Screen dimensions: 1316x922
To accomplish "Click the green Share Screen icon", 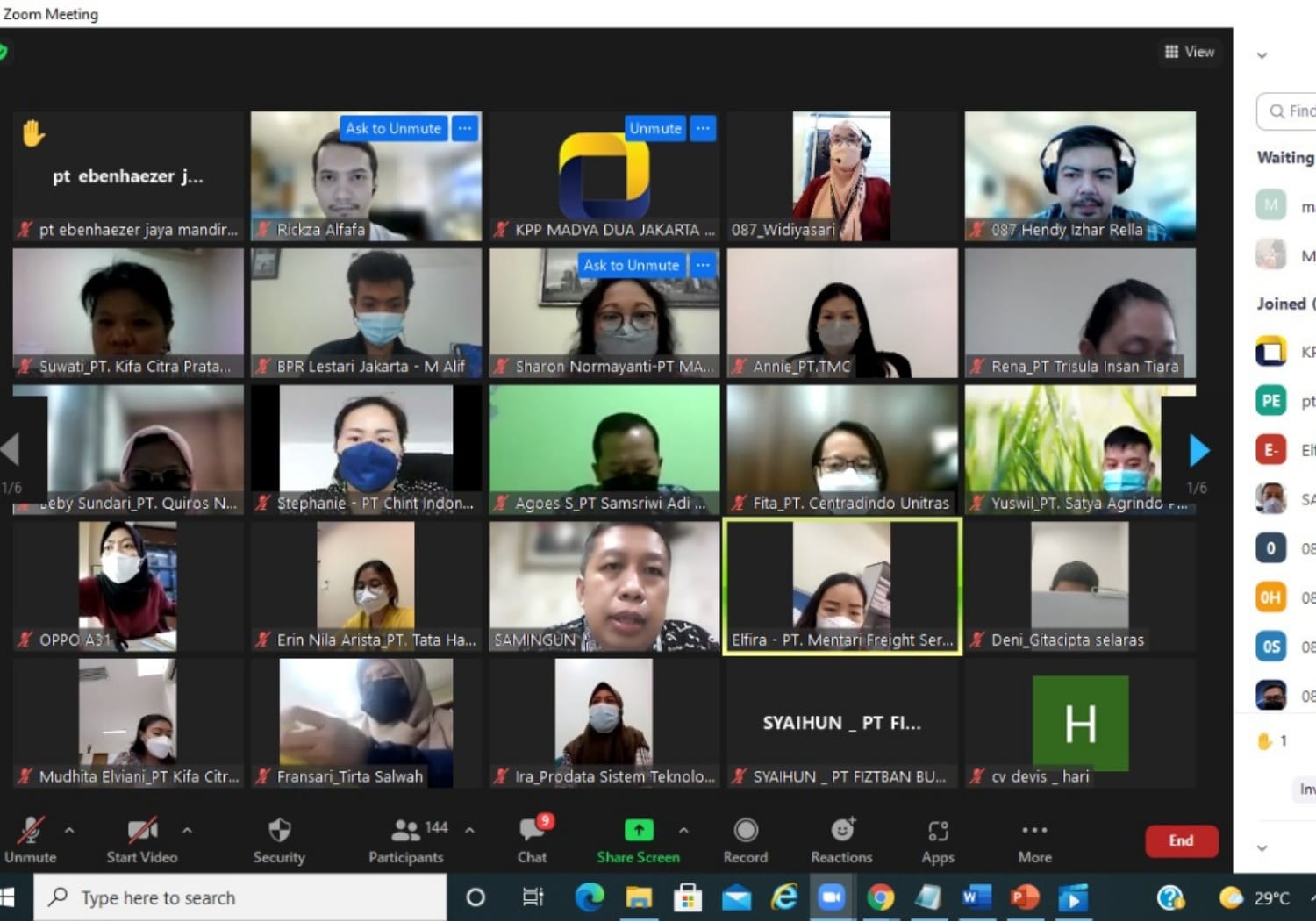I will pyautogui.click(x=638, y=830).
